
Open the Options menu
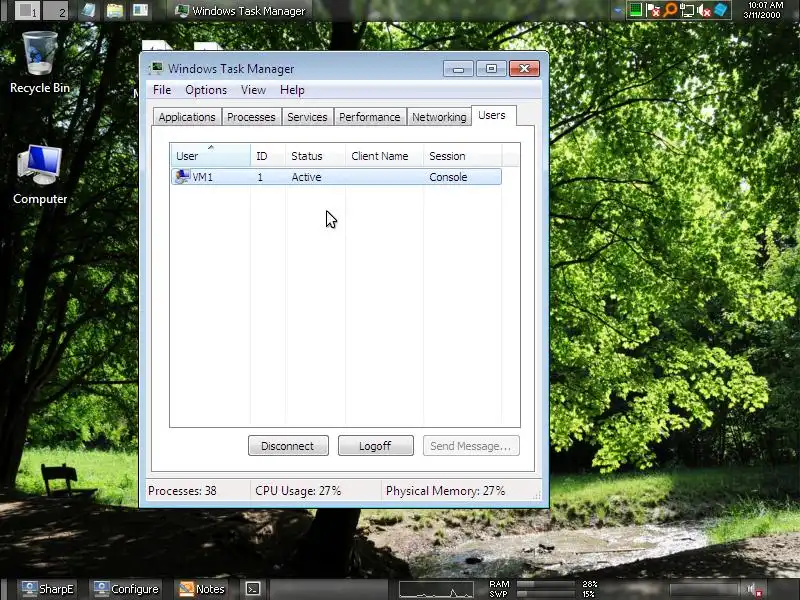coord(206,90)
